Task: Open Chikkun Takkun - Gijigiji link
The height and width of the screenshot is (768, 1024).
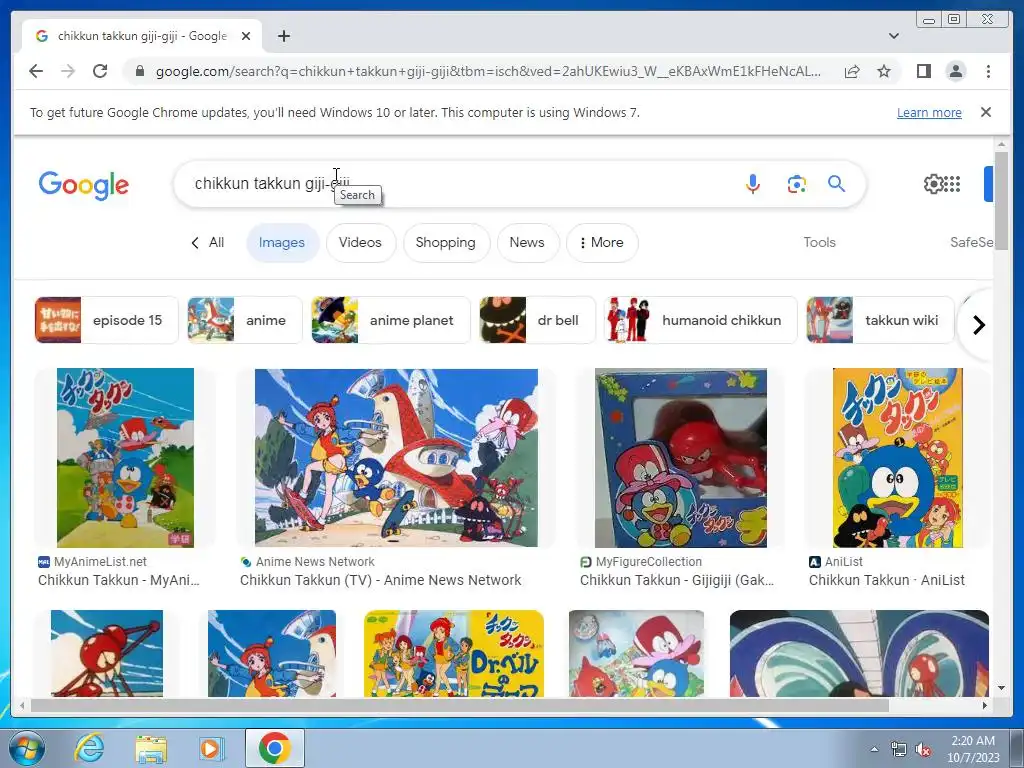Action: pyautogui.click(x=677, y=580)
